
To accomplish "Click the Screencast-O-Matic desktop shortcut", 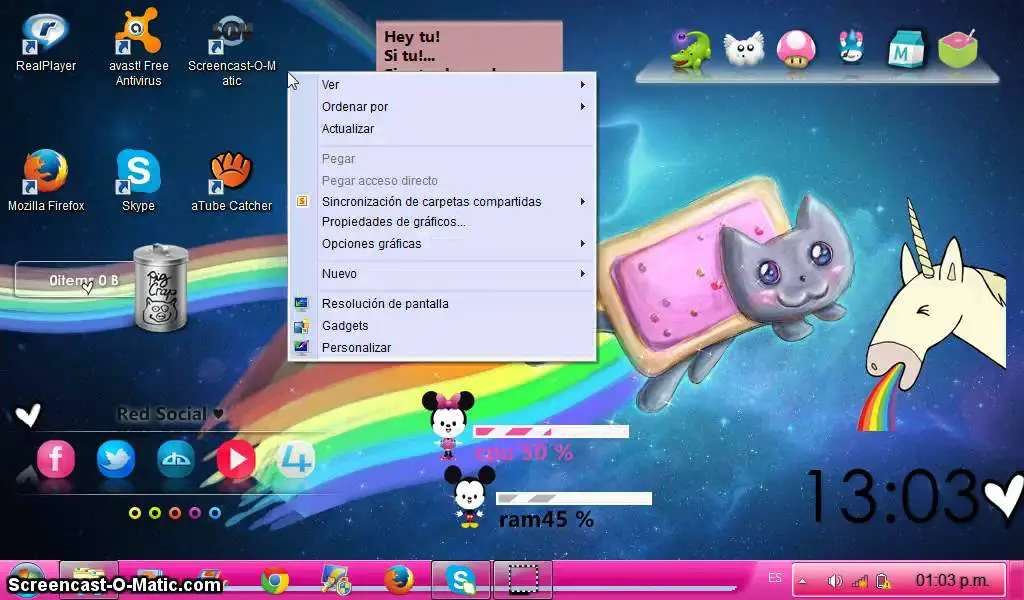I will point(232,51).
